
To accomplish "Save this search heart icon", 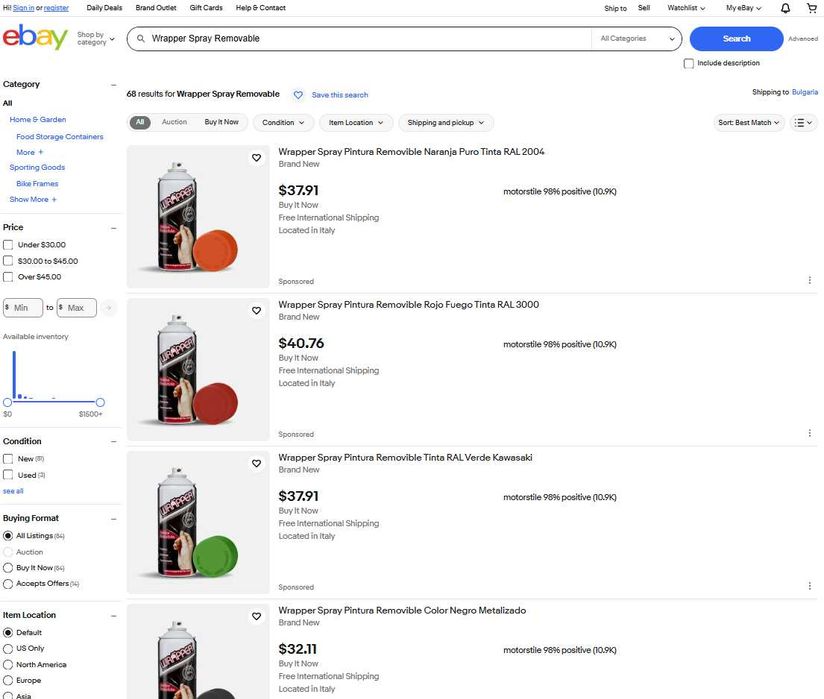I will pyautogui.click(x=298, y=95).
